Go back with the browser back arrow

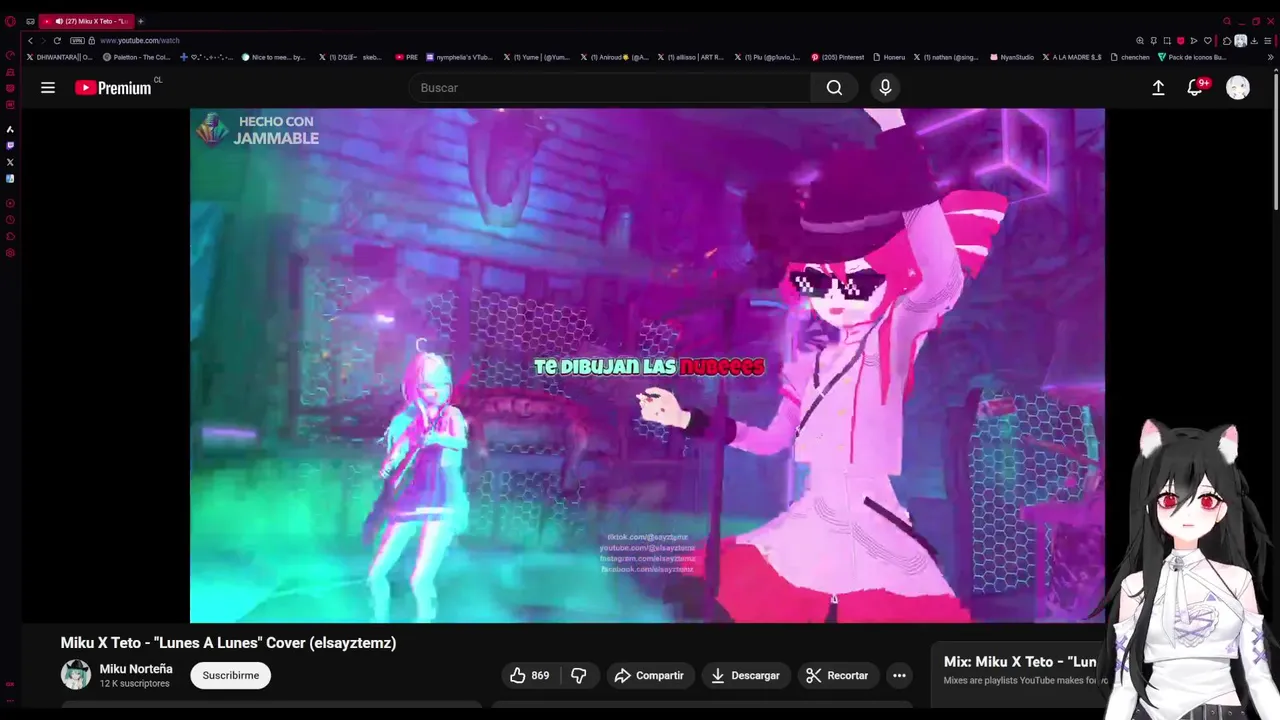tap(30, 41)
